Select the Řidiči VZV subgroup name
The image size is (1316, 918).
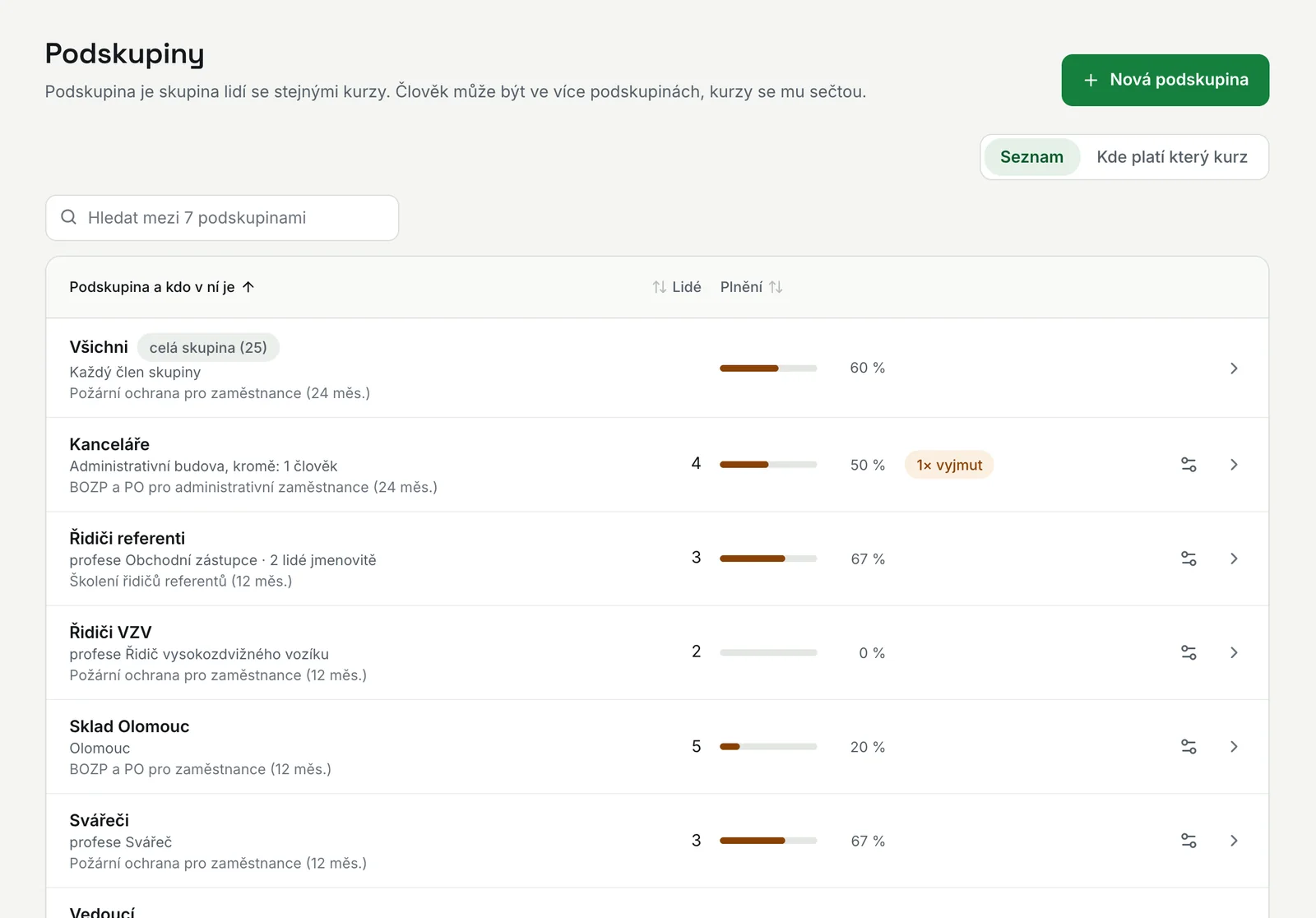point(111,632)
